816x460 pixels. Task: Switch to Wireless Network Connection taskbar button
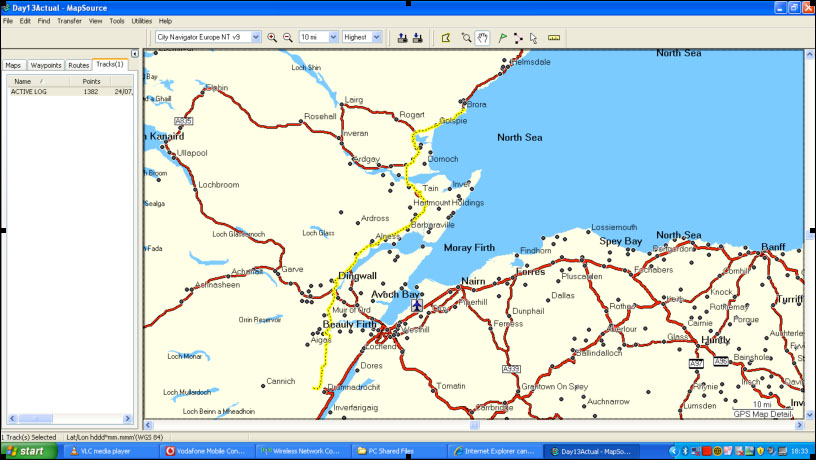point(304,451)
